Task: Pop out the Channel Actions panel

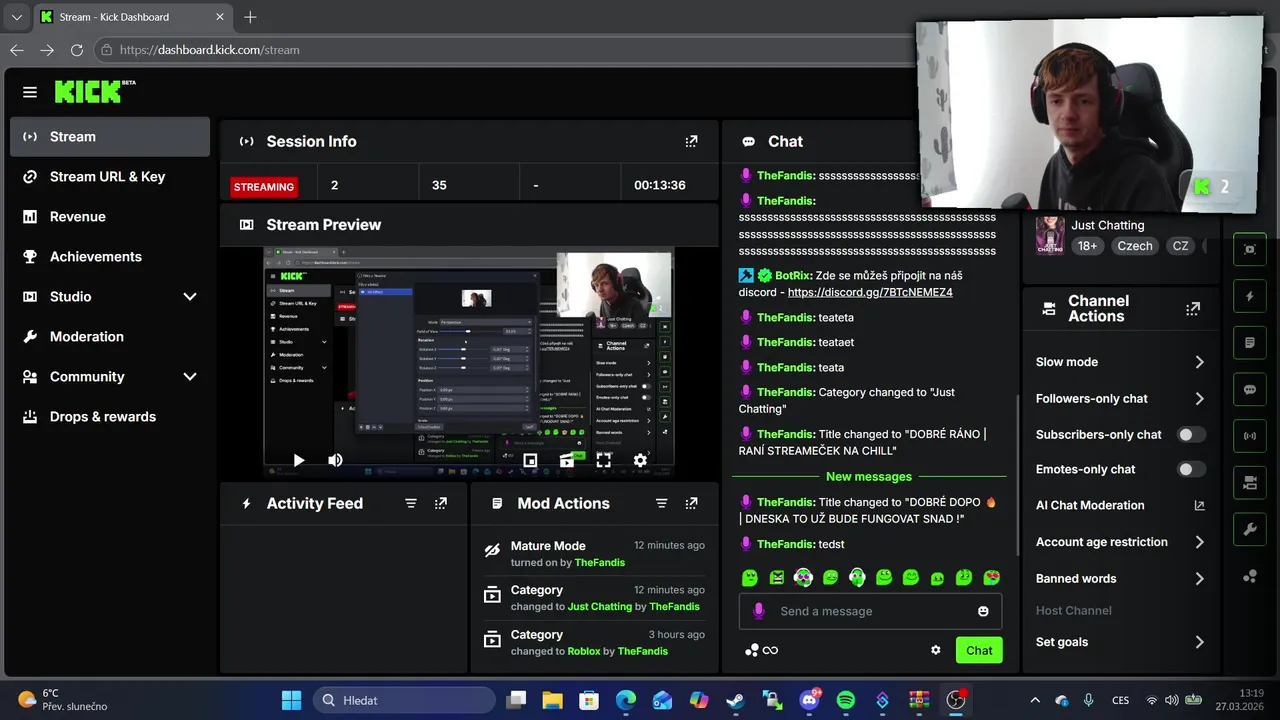Action: (1193, 309)
